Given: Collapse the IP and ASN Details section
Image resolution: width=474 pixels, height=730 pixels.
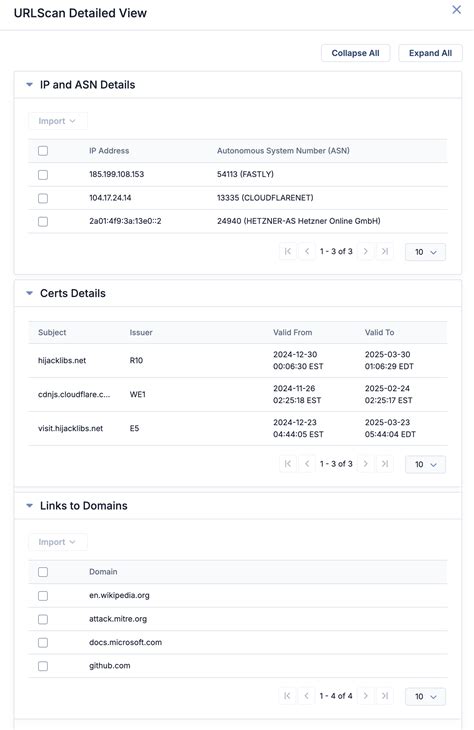Looking at the screenshot, I should tap(29, 85).
